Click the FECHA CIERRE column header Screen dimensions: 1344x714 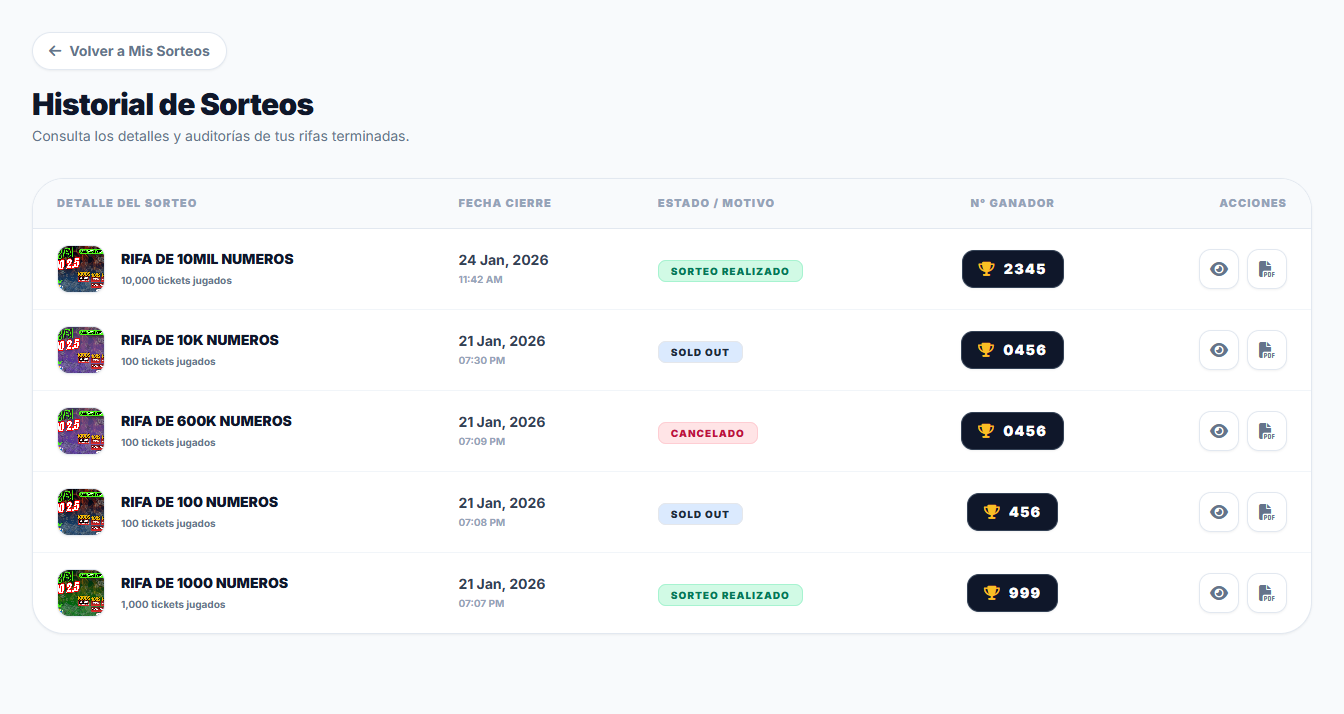[x=504, y=203]
